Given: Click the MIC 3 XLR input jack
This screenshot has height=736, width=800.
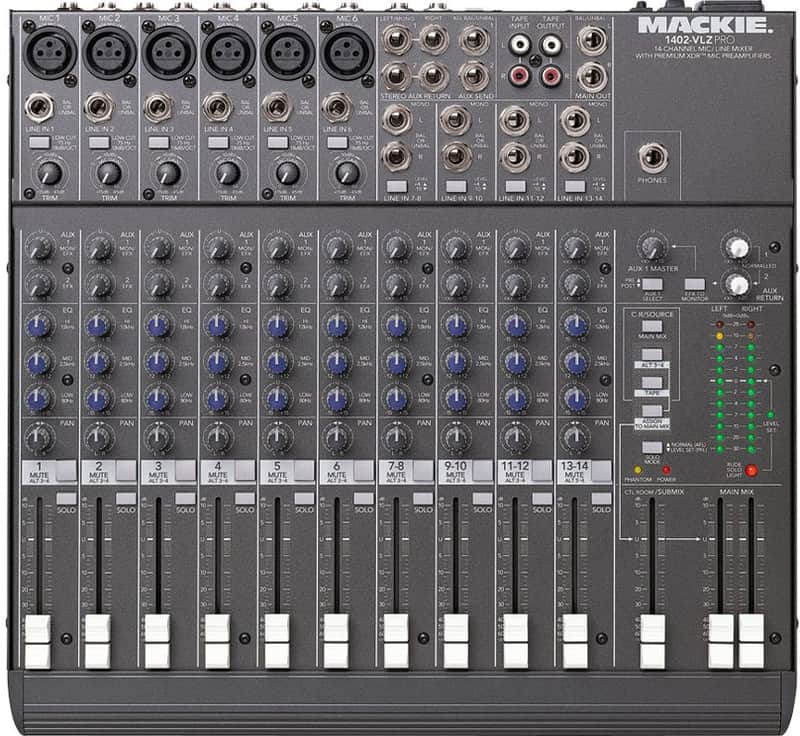Looking at the screenshot, I should click(169, 53).
